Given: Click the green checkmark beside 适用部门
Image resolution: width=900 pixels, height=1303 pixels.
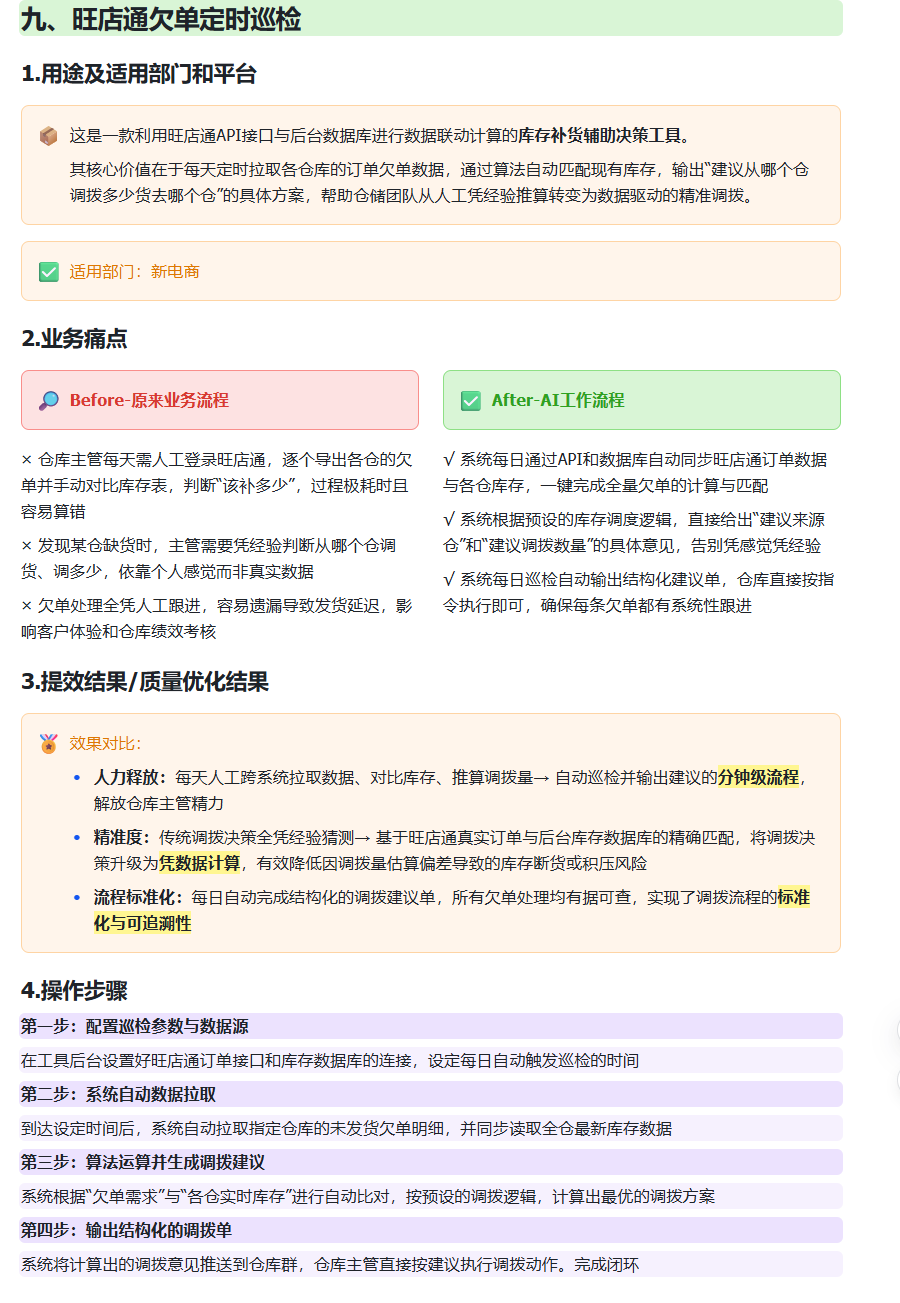Looking at the screenshot, I should click(48, 272).
